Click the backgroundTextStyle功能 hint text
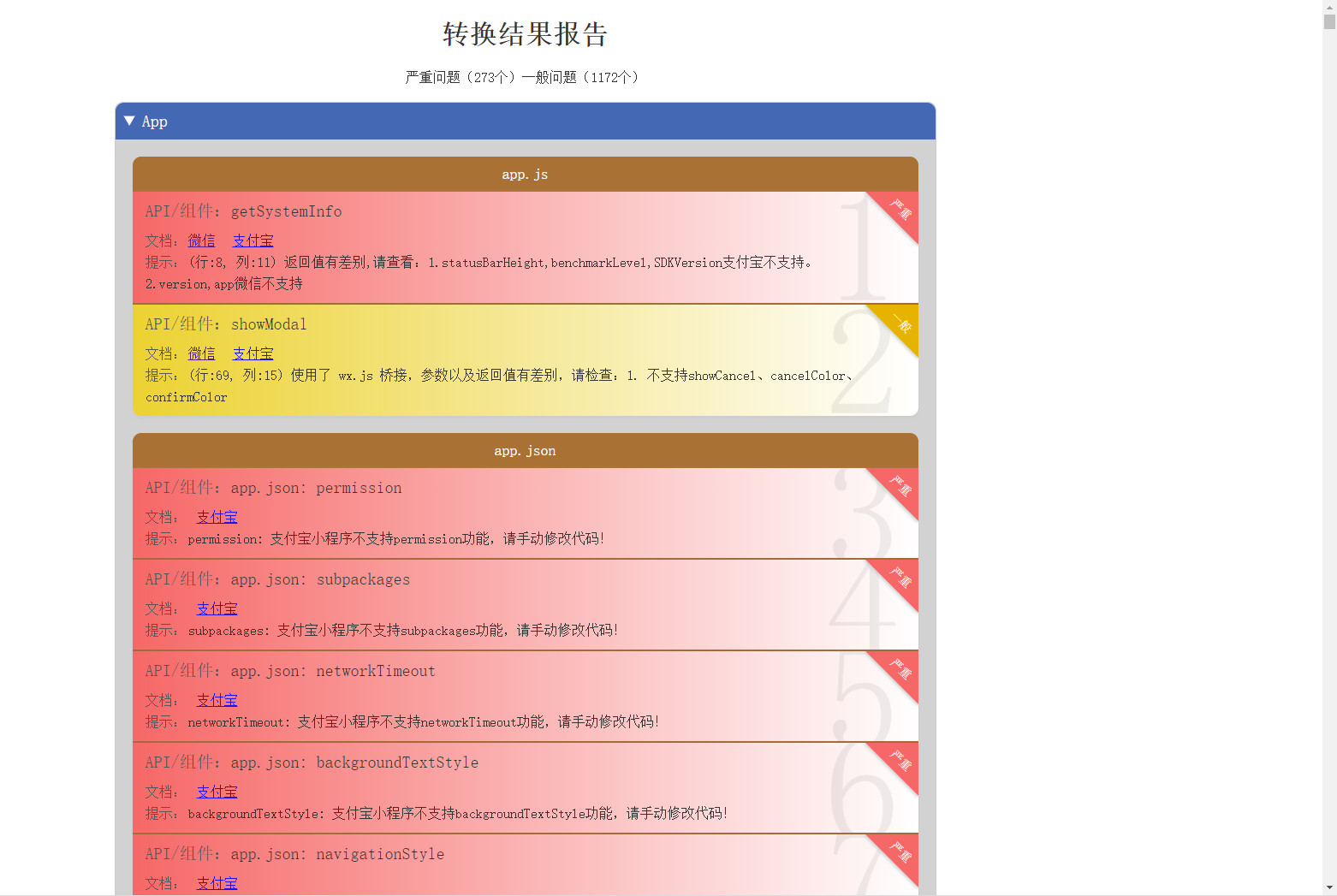 point(458,813)
